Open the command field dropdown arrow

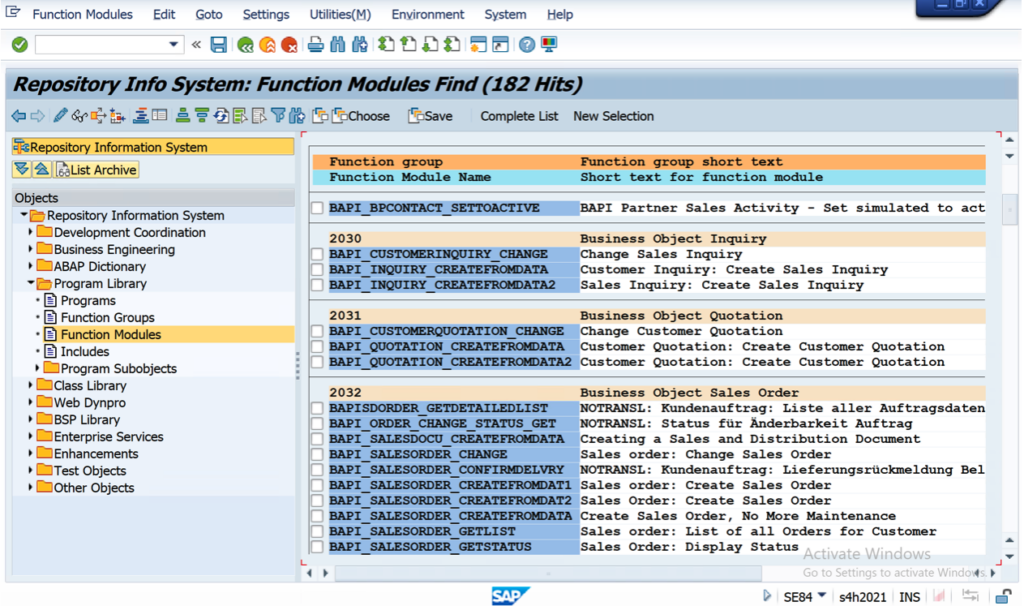pyautogui.click(x=173, y=44)
